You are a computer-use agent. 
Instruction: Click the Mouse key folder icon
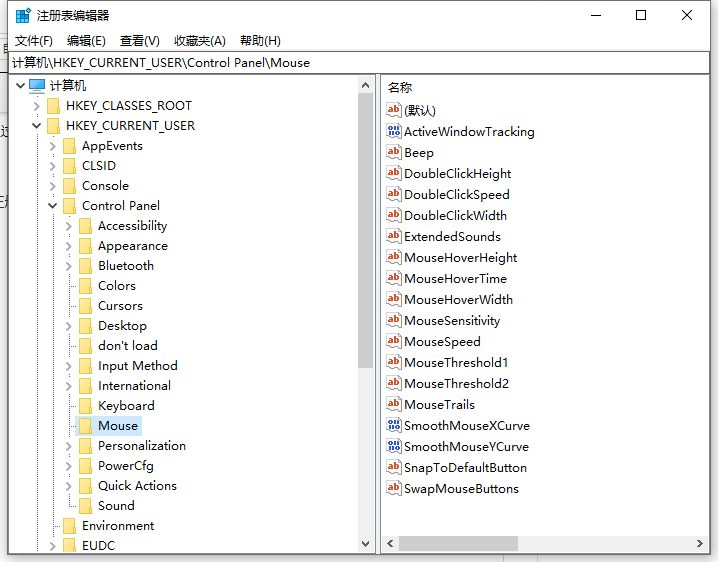coord(85,425)
